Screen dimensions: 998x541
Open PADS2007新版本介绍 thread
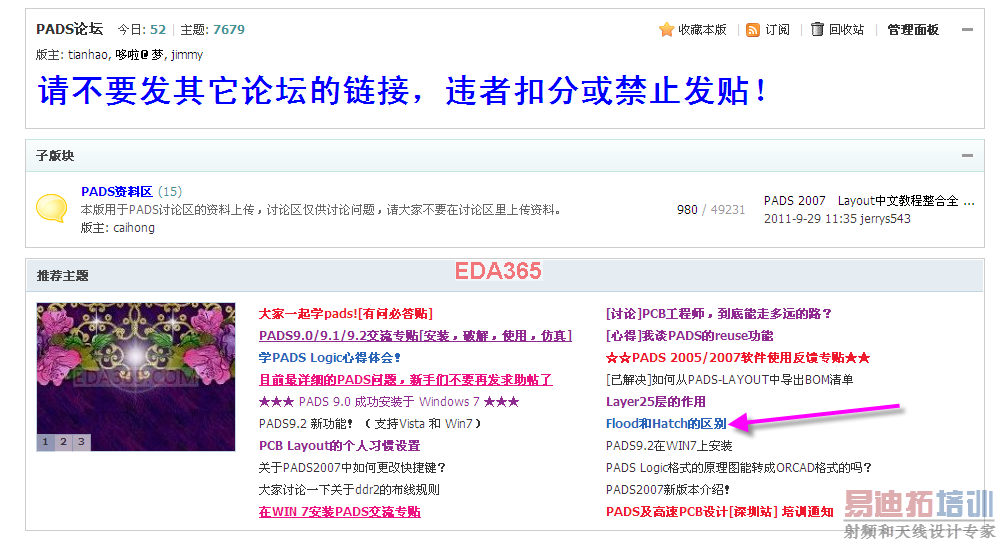(668, 490)
